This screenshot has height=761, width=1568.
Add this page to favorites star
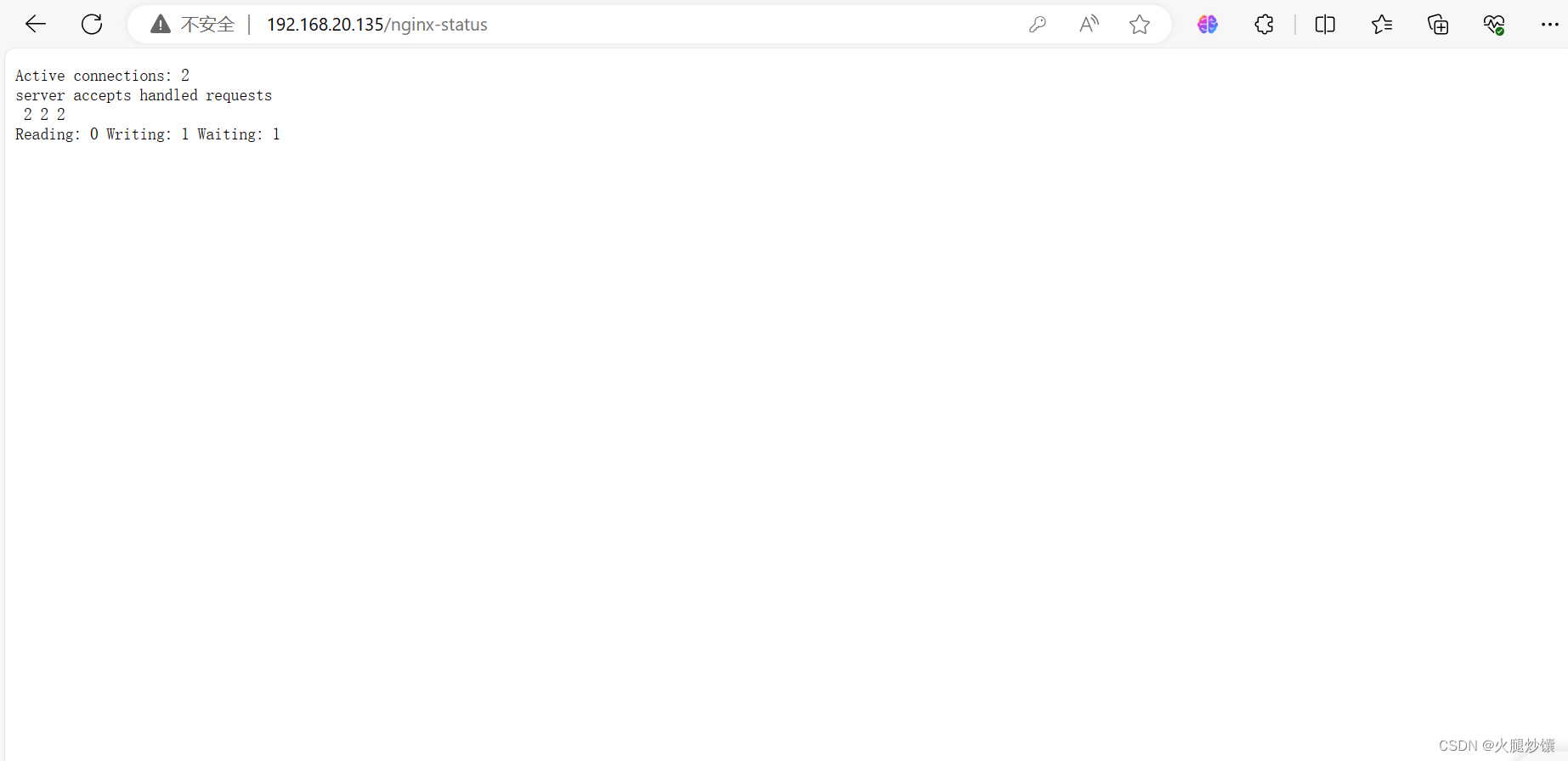[x=1140, y=25]
